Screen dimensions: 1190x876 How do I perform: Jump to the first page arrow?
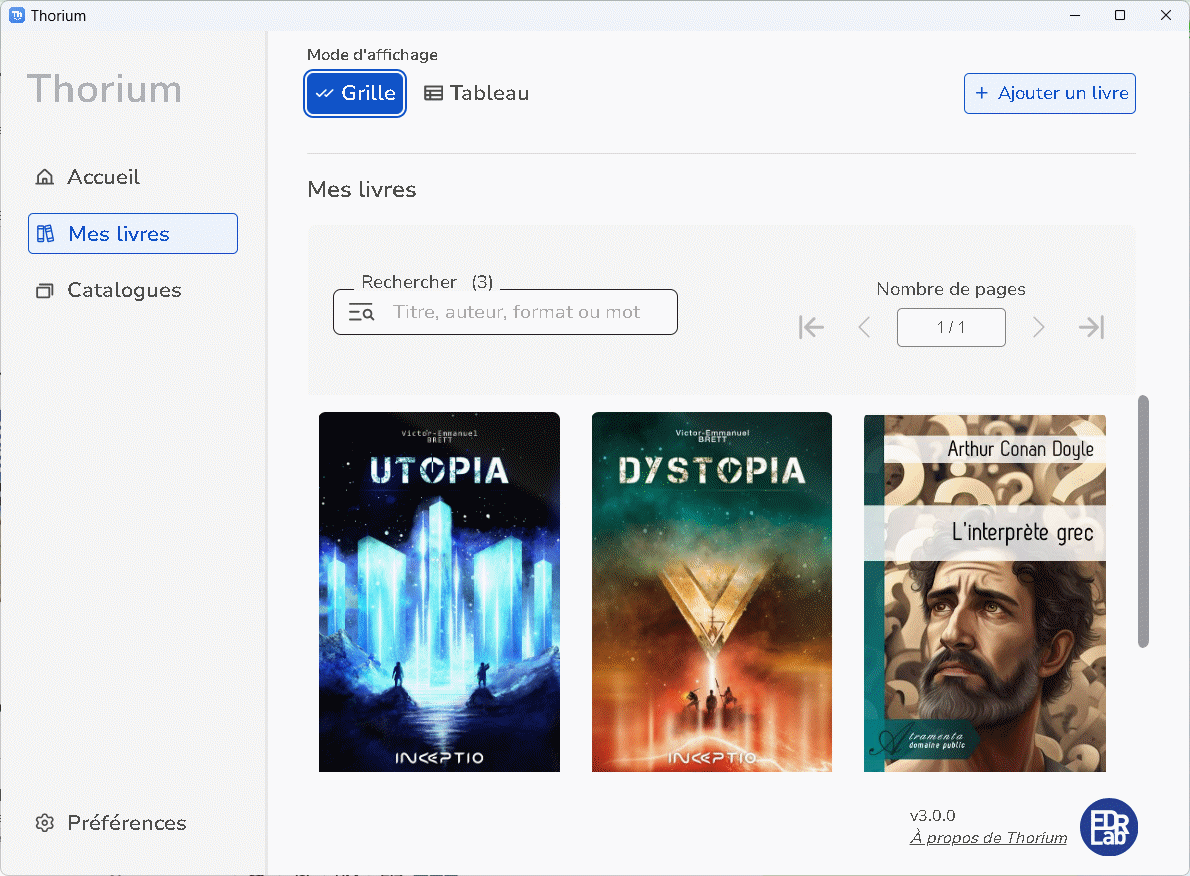[x=811, y=327]
